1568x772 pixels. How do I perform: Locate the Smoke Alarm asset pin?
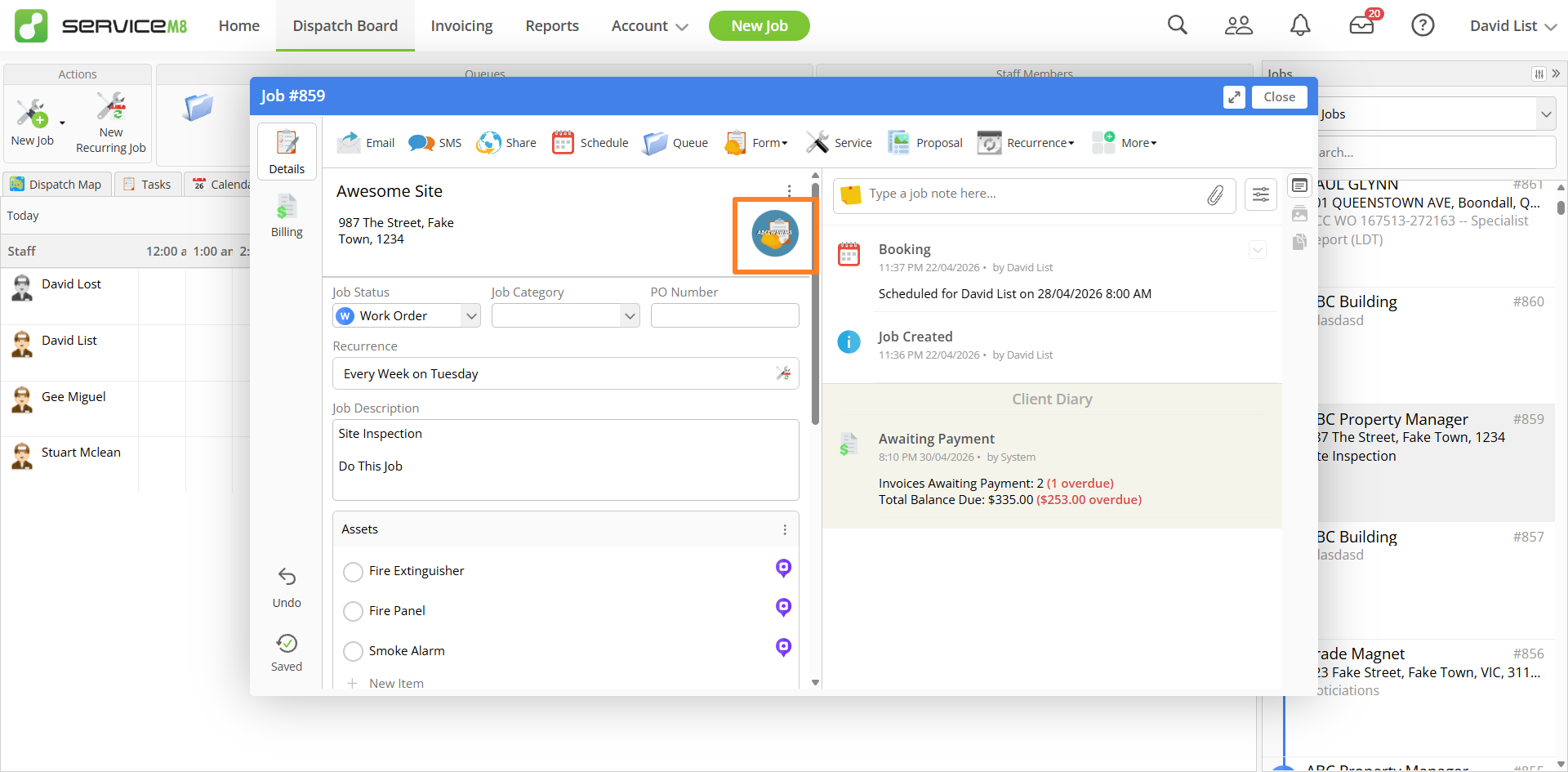(783, 647)
